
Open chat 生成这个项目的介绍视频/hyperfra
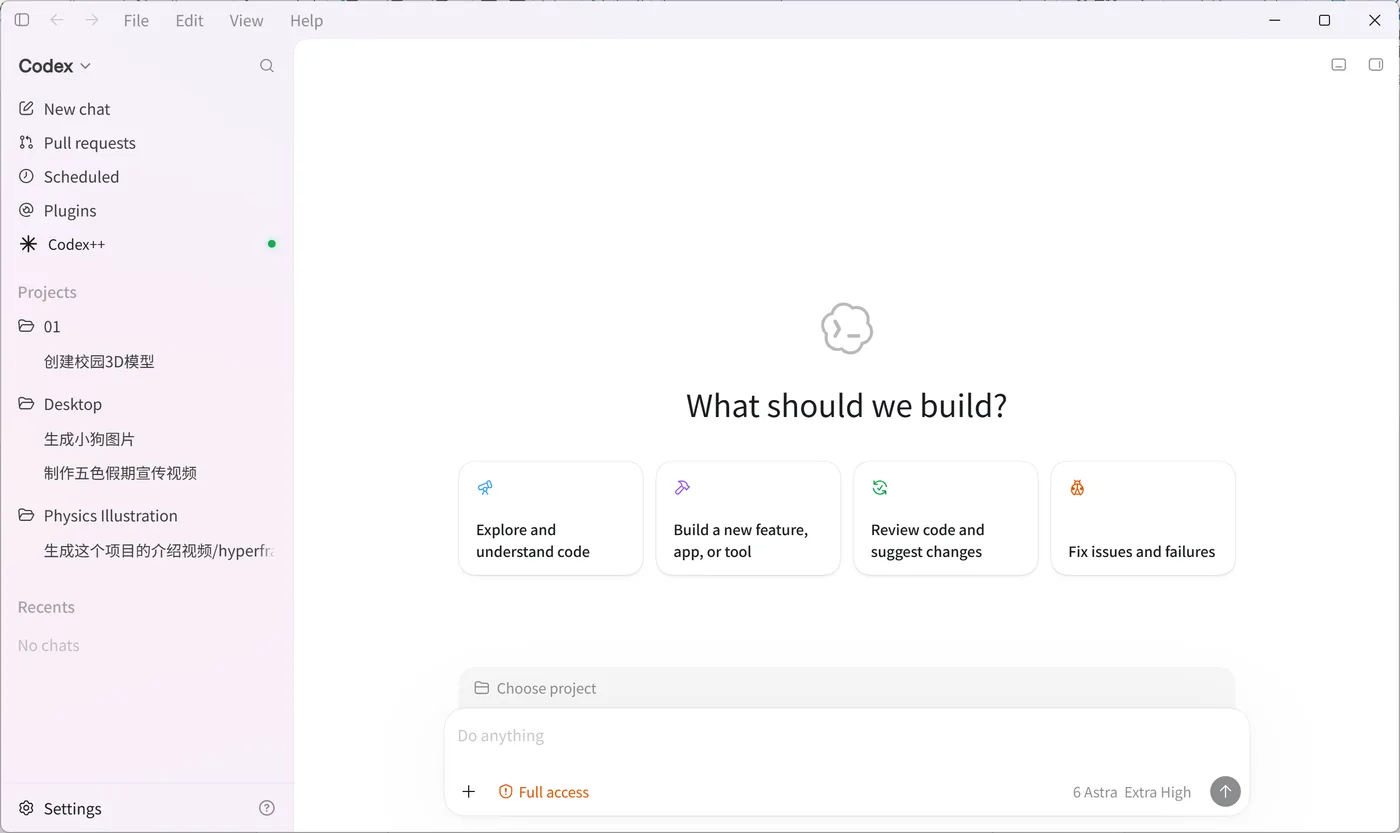click(x=147, y=551)
